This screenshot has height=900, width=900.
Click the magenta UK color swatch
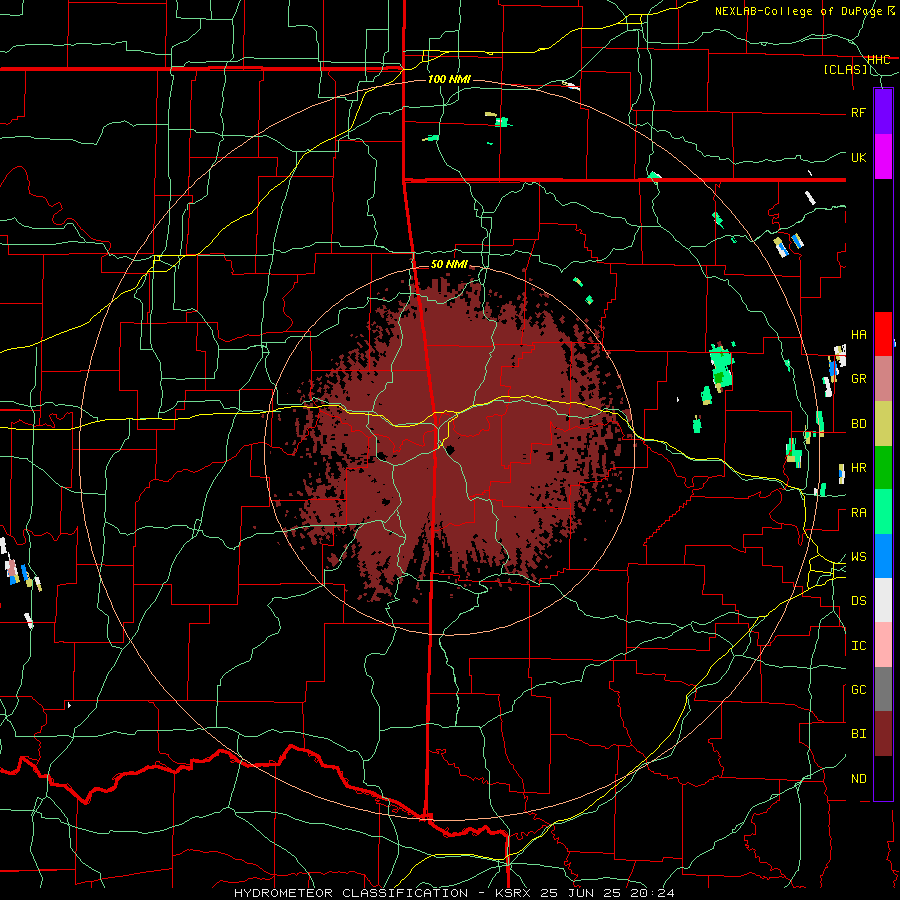(883, 157)
